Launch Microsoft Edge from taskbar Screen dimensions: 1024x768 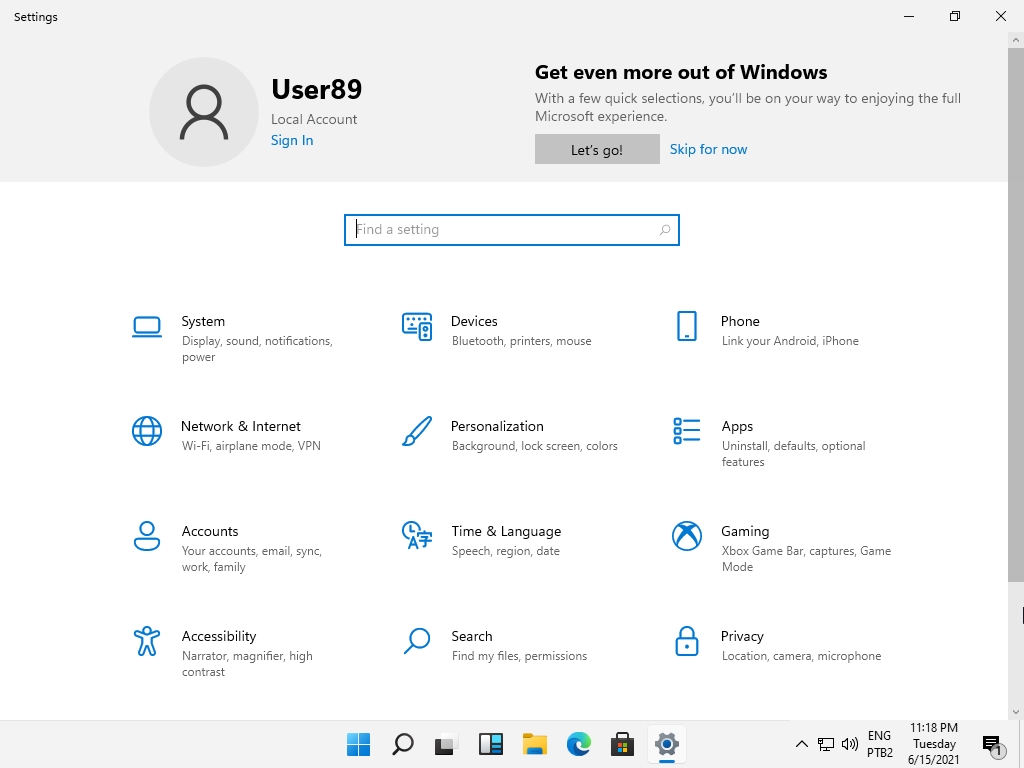click(x=579, y=744)
